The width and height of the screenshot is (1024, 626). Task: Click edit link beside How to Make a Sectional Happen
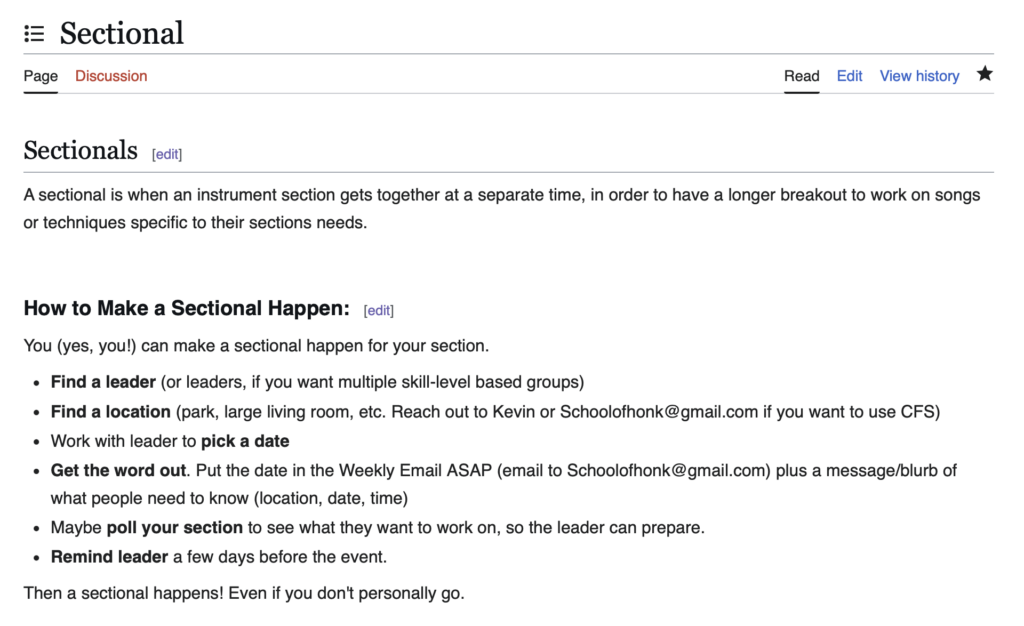coord(378,311)
